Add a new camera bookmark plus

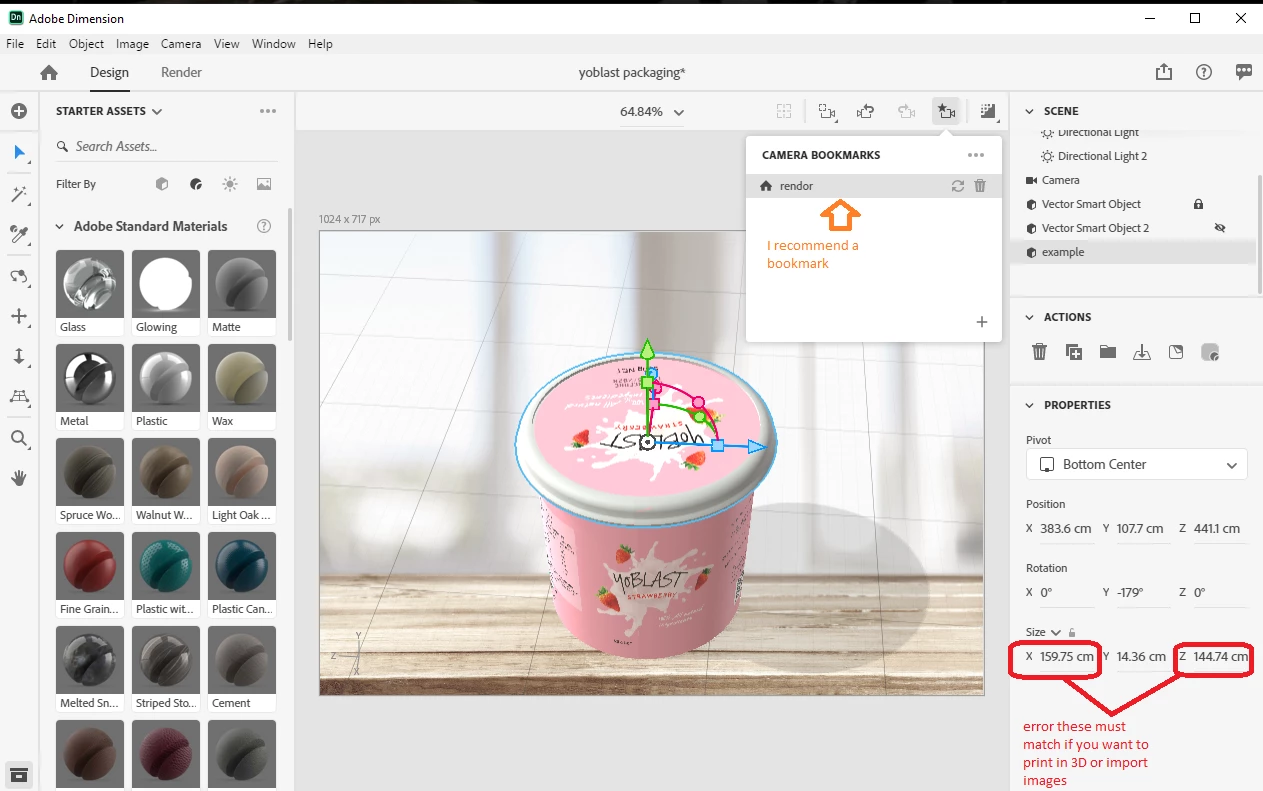coord(982,322)
